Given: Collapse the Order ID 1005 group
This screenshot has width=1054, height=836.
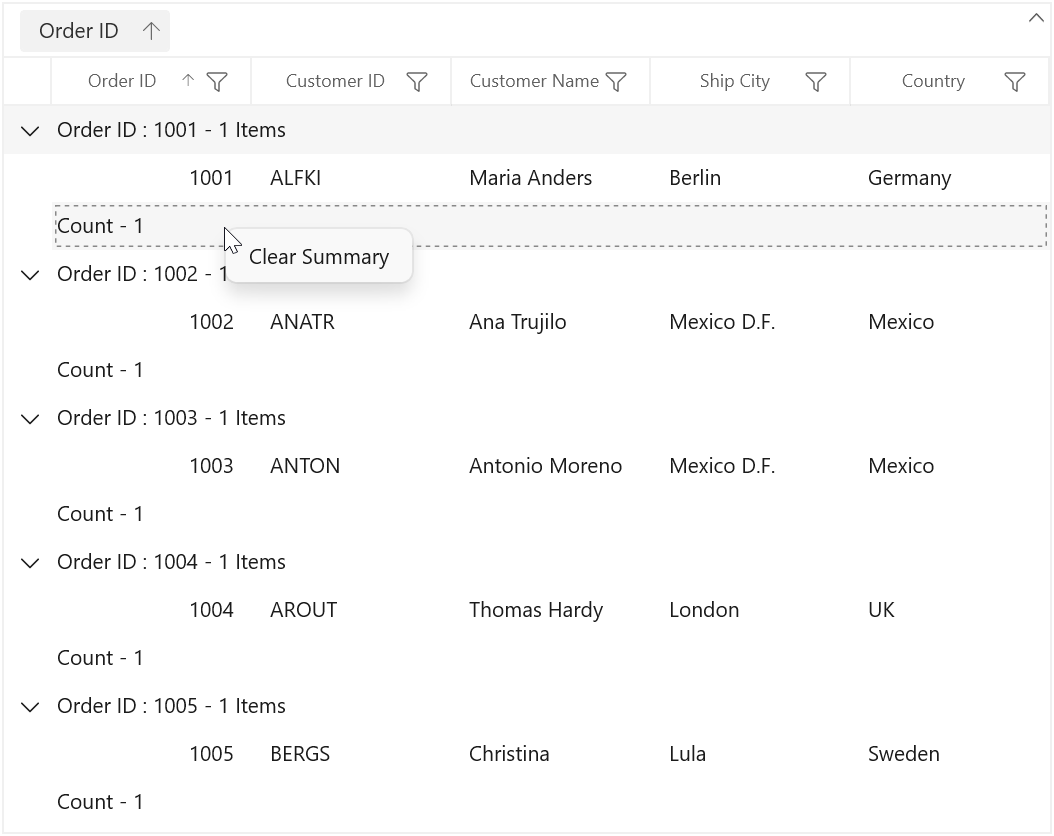Looking at the screenshot, I should pyautogui.click(x=30, y=706).
